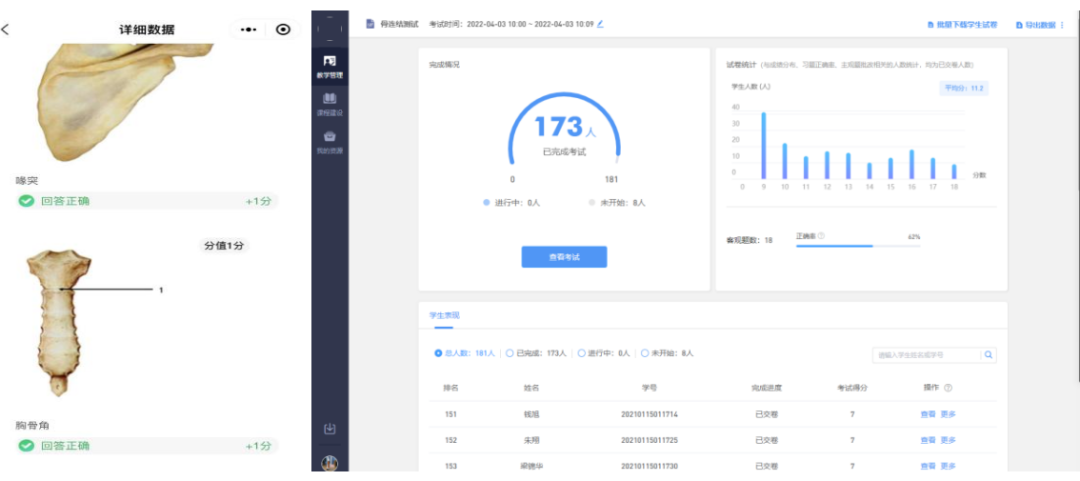Click the search magnifier icon

[x=988, y=354]
